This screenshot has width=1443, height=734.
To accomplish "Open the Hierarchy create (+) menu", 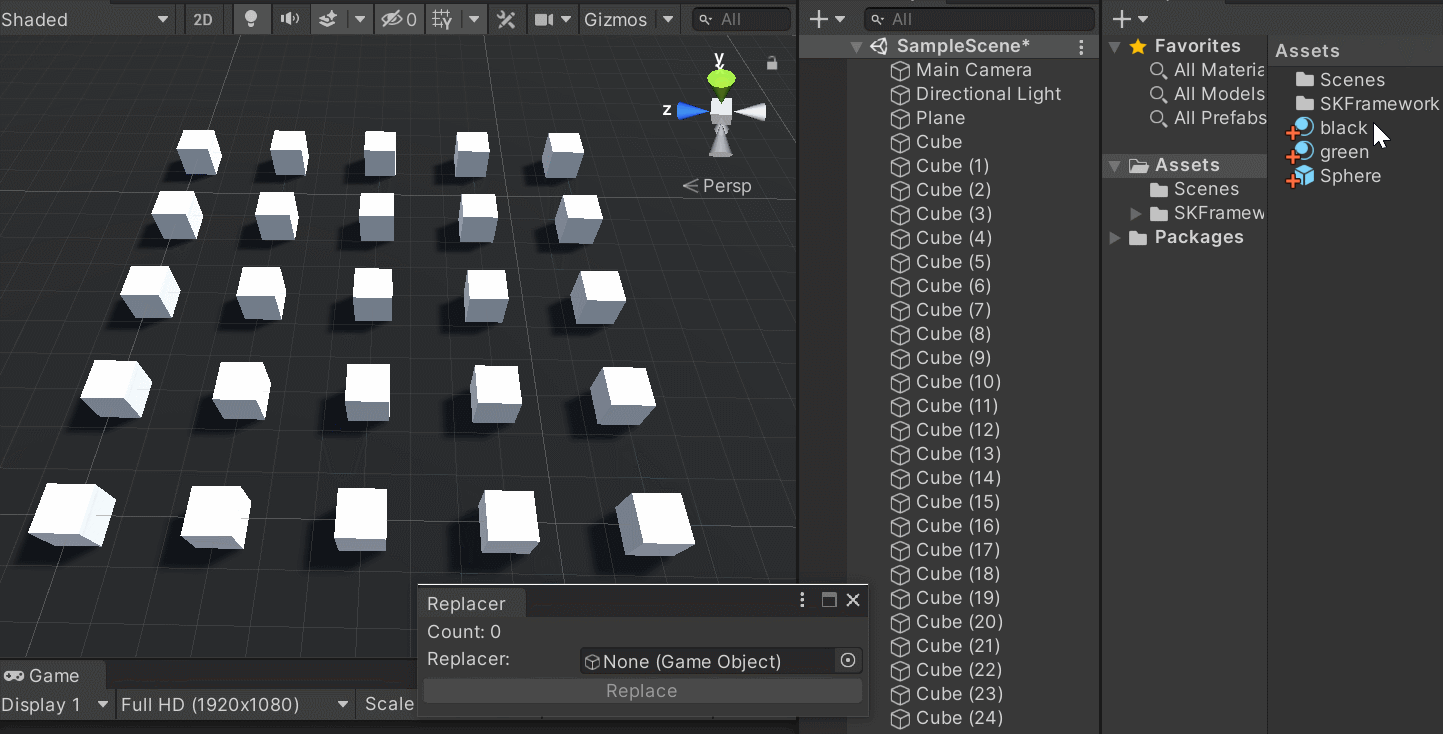I will point(820,18).
